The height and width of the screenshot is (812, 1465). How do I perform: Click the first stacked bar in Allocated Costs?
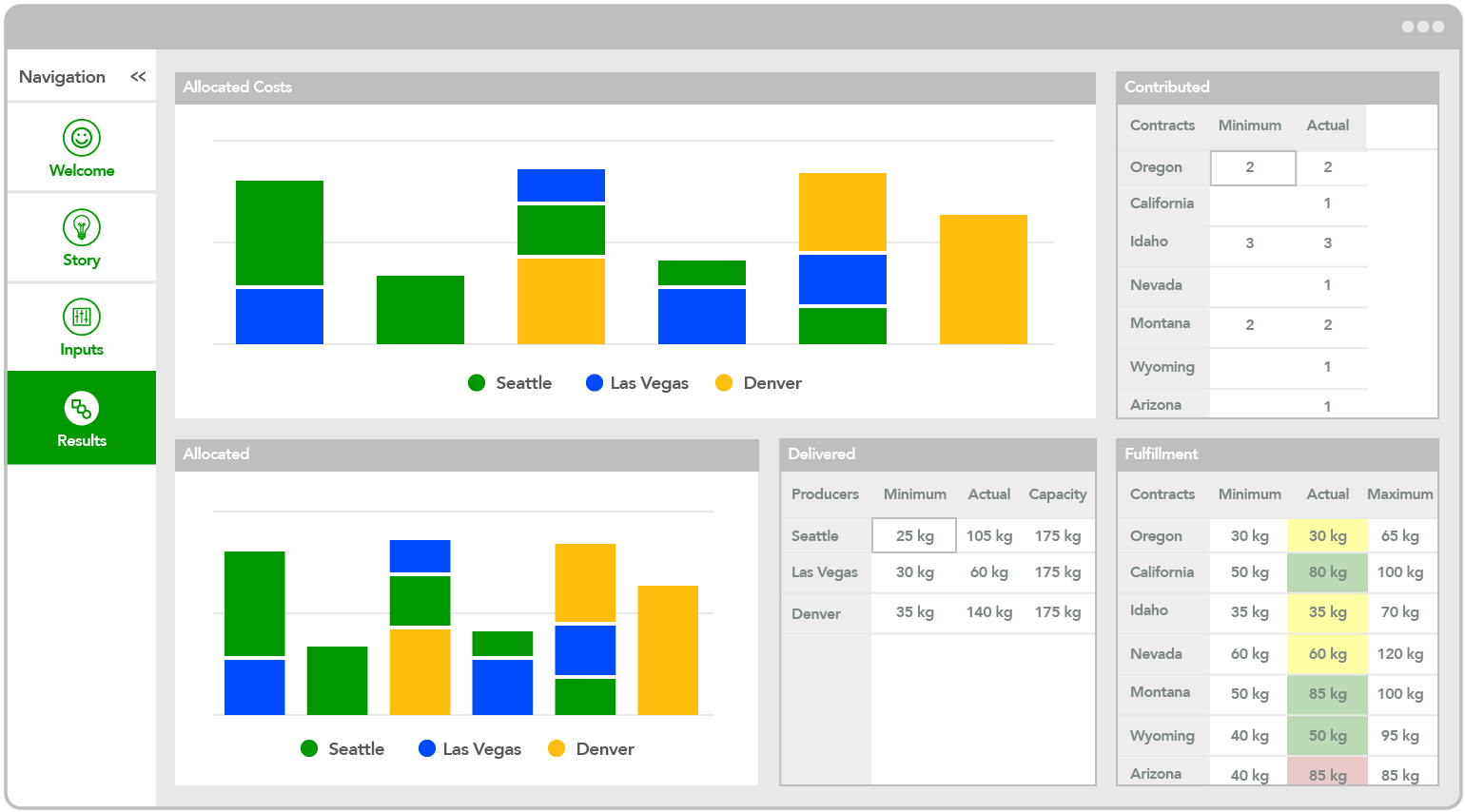[280, 262]
